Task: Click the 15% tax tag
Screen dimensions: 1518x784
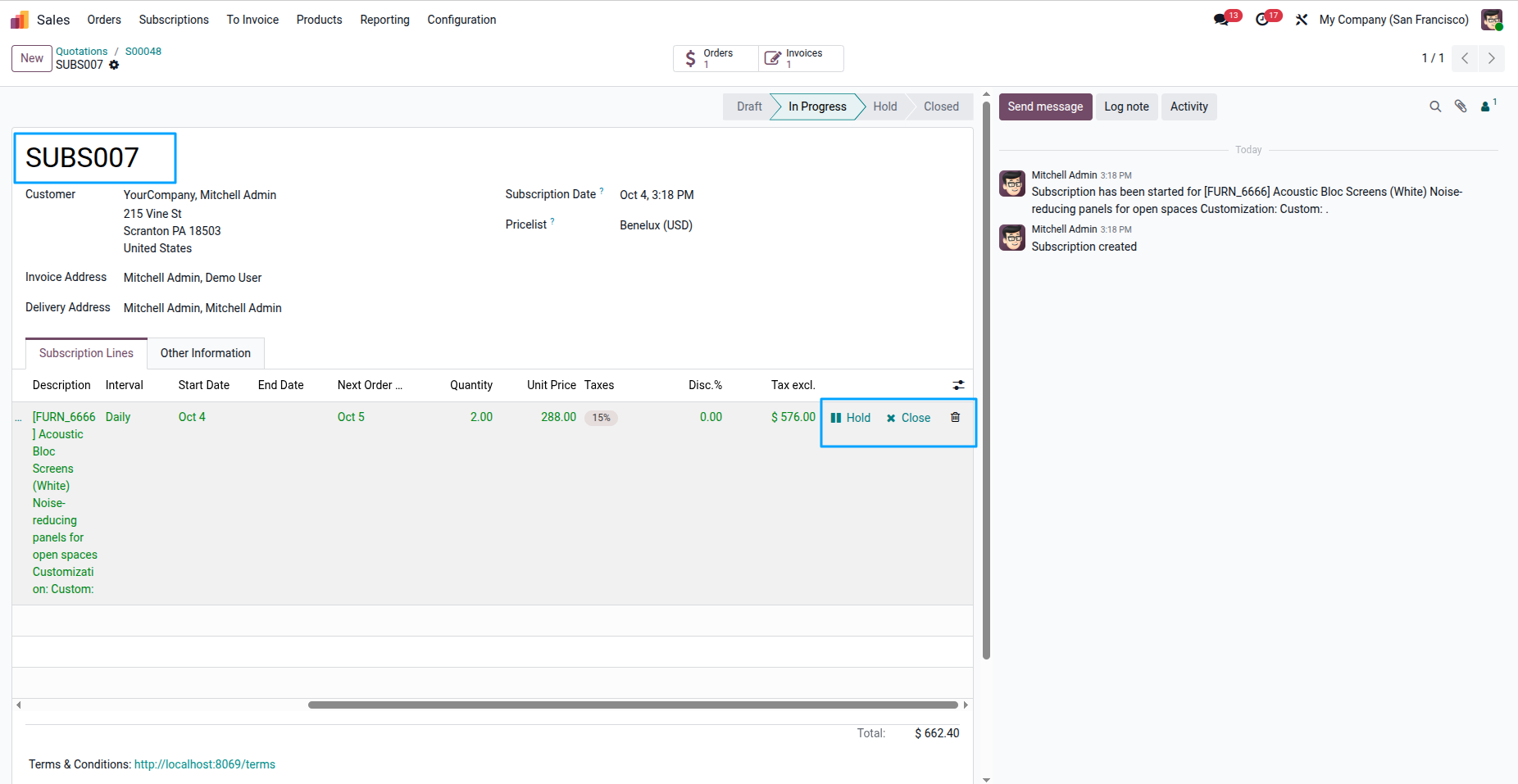Action: click(601, 418)
